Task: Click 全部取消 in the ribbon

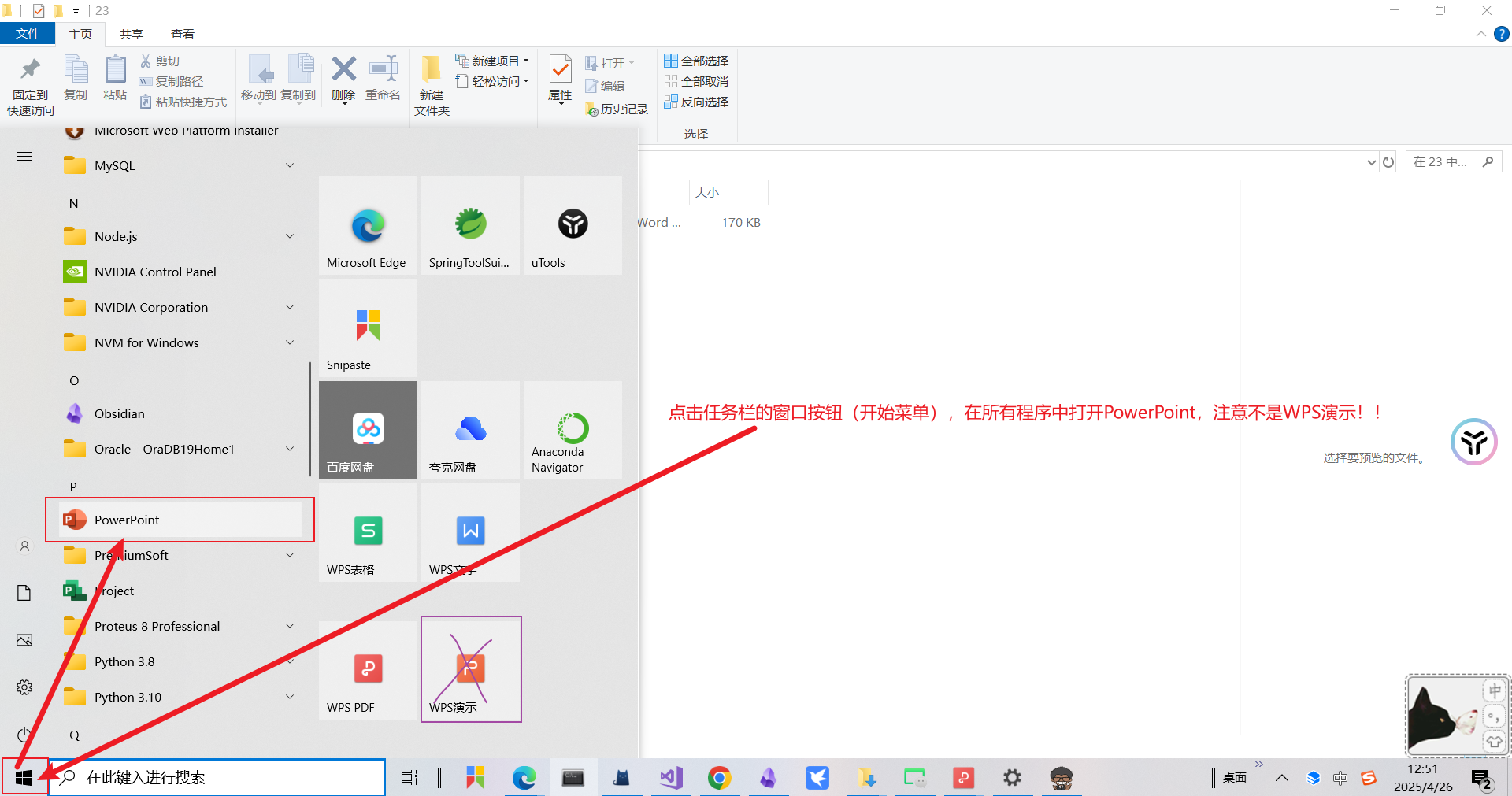Action: 696,81
